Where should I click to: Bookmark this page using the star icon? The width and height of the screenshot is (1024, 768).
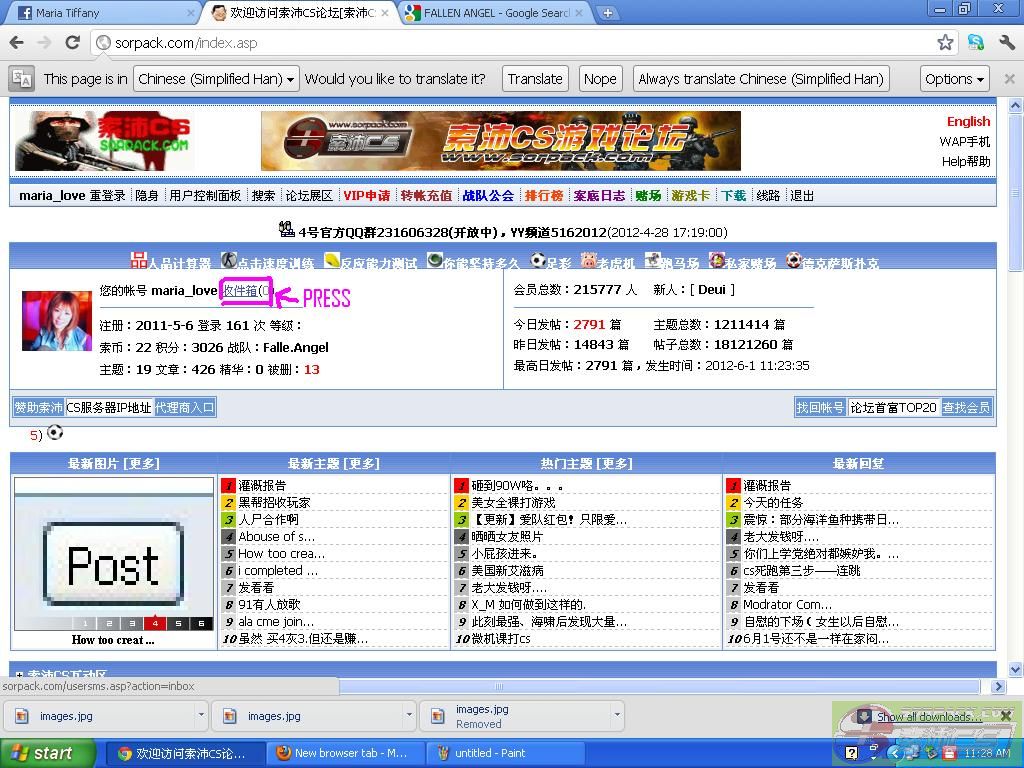945,42
